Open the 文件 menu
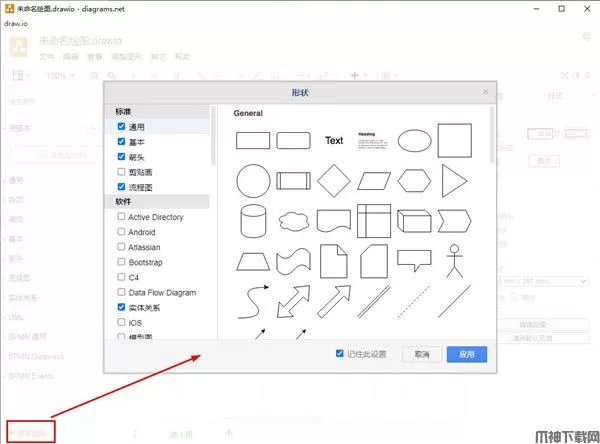The width and height of the screenshot is (600, 444). 47,57
